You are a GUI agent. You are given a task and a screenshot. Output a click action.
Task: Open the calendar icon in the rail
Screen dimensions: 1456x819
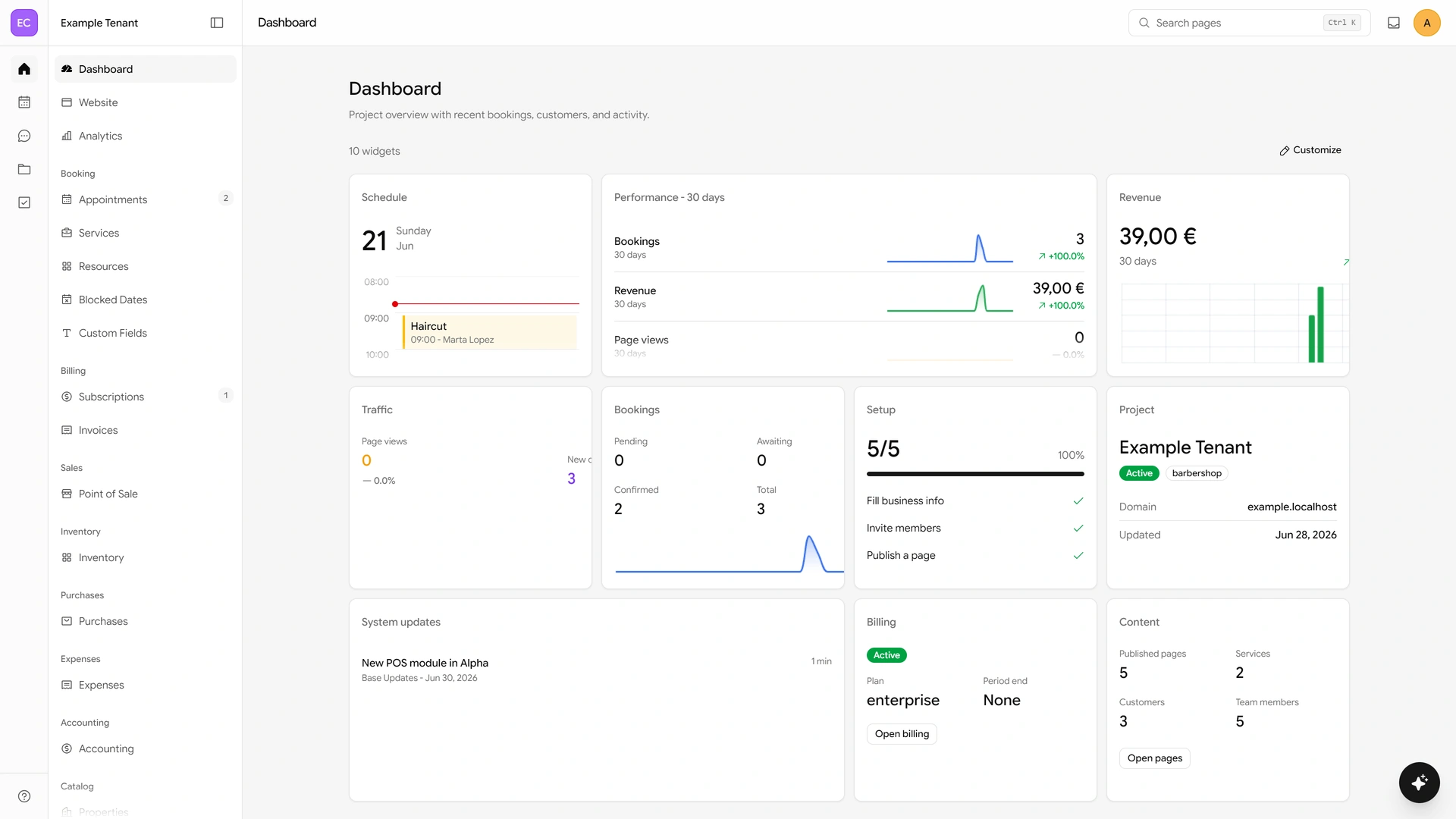coord(24,102)
